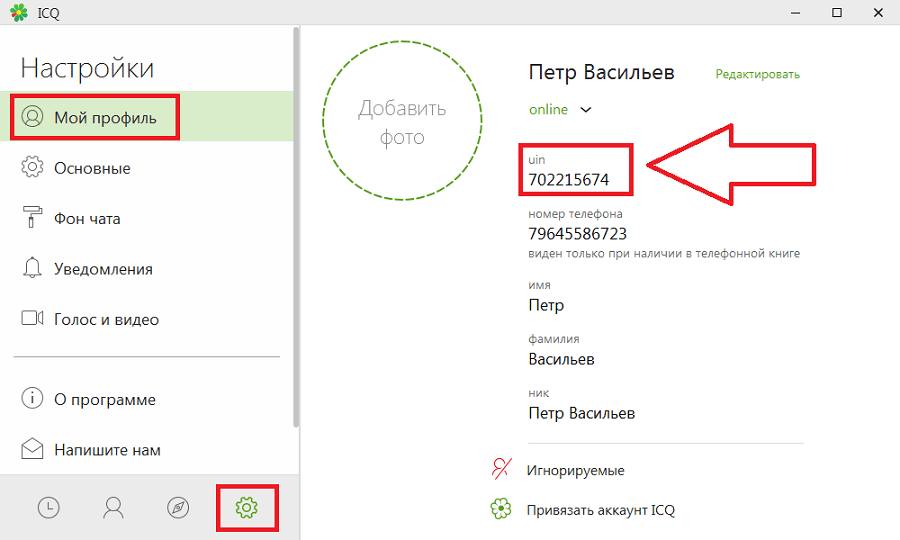900x540 pixels.
Task: Open the settings gear tab at the bottom
Action: coord(247,507)
